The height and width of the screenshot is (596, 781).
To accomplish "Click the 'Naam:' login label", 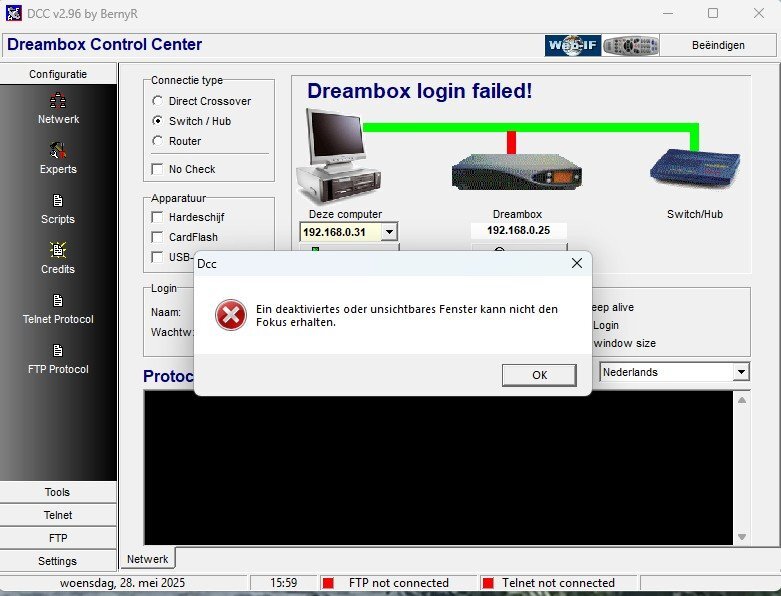I will point(166,312).
